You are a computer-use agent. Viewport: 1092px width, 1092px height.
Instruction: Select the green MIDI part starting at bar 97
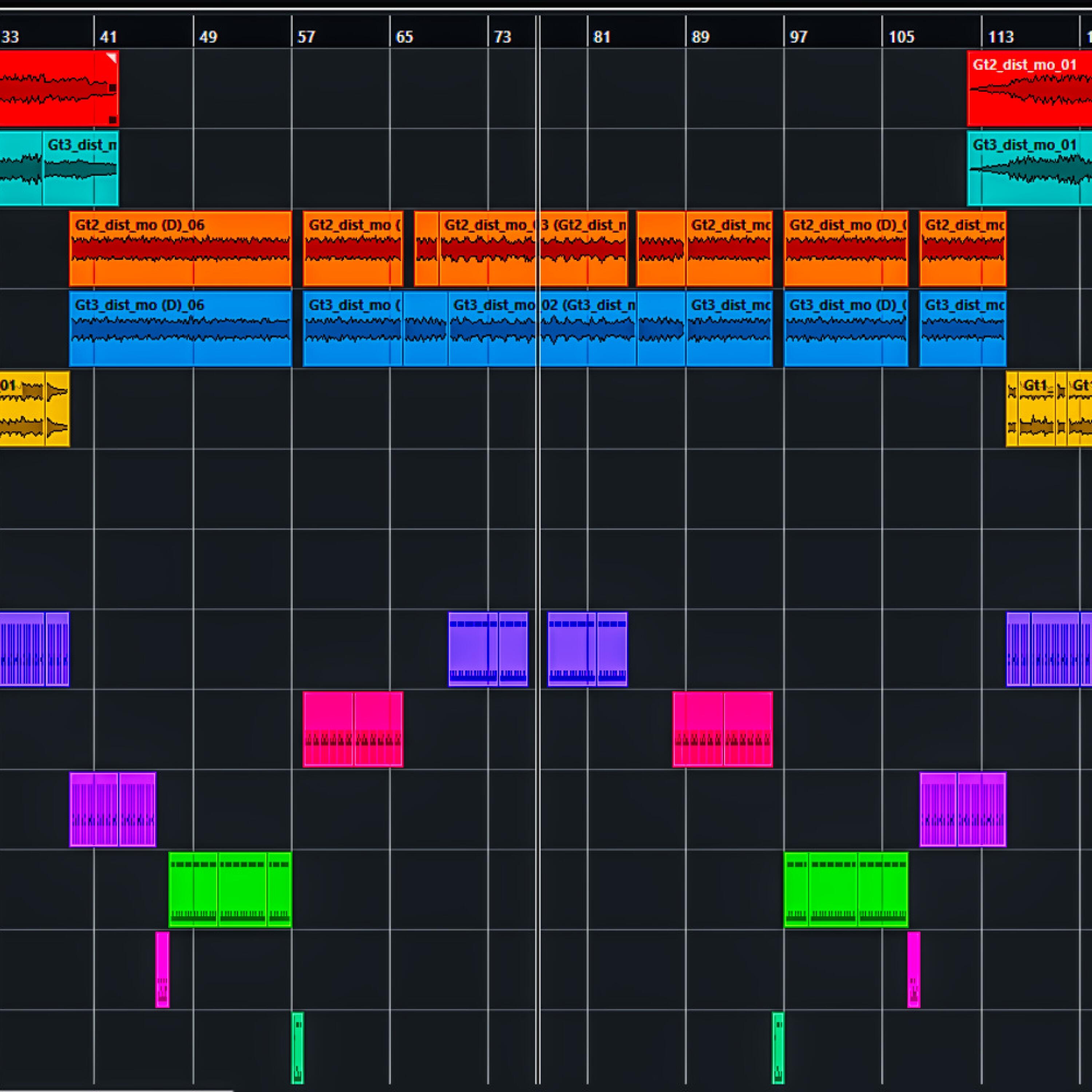pos(796,890)
